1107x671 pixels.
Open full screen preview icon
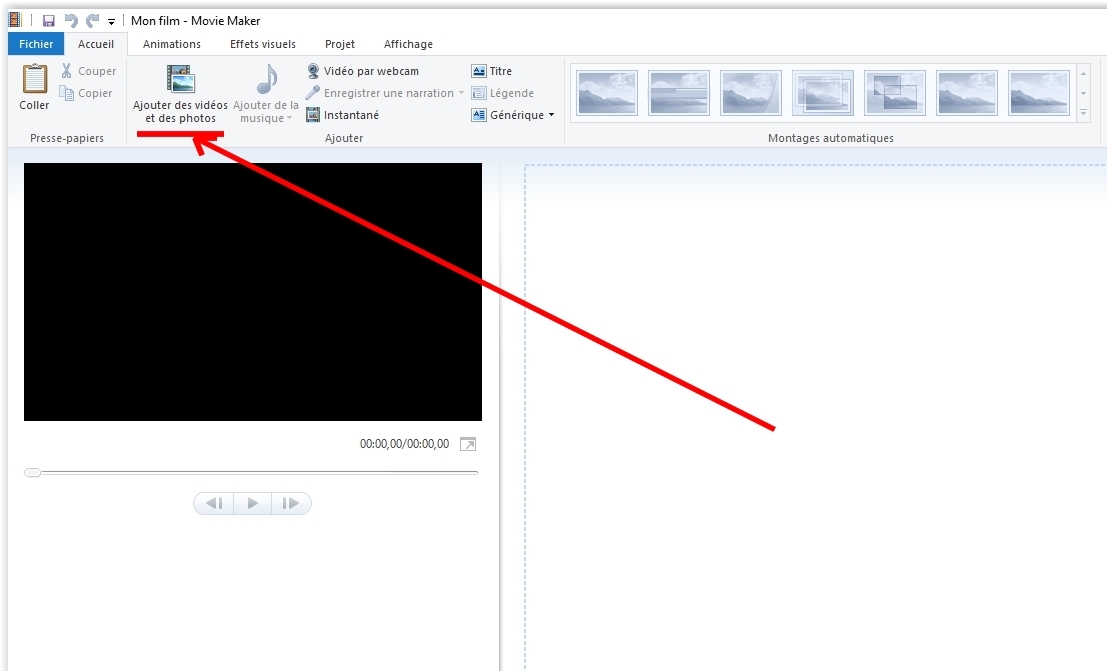tap(468, 444)
